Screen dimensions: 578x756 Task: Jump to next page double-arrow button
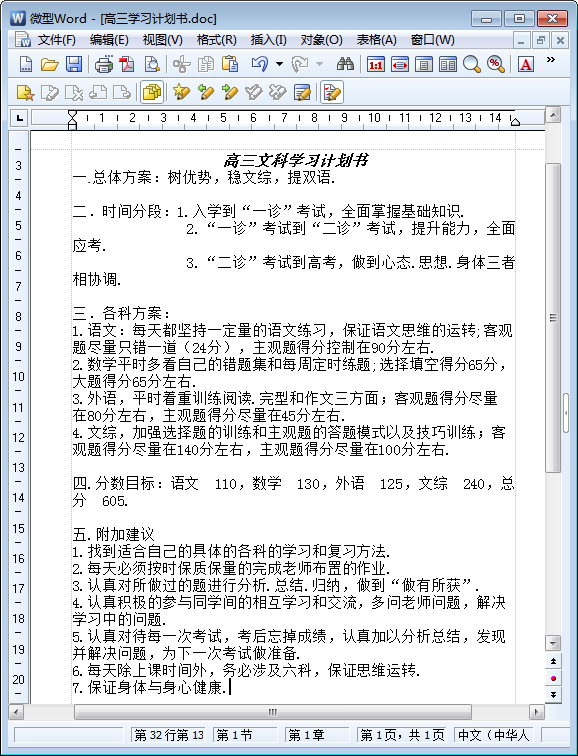click(x=553, y=695)
